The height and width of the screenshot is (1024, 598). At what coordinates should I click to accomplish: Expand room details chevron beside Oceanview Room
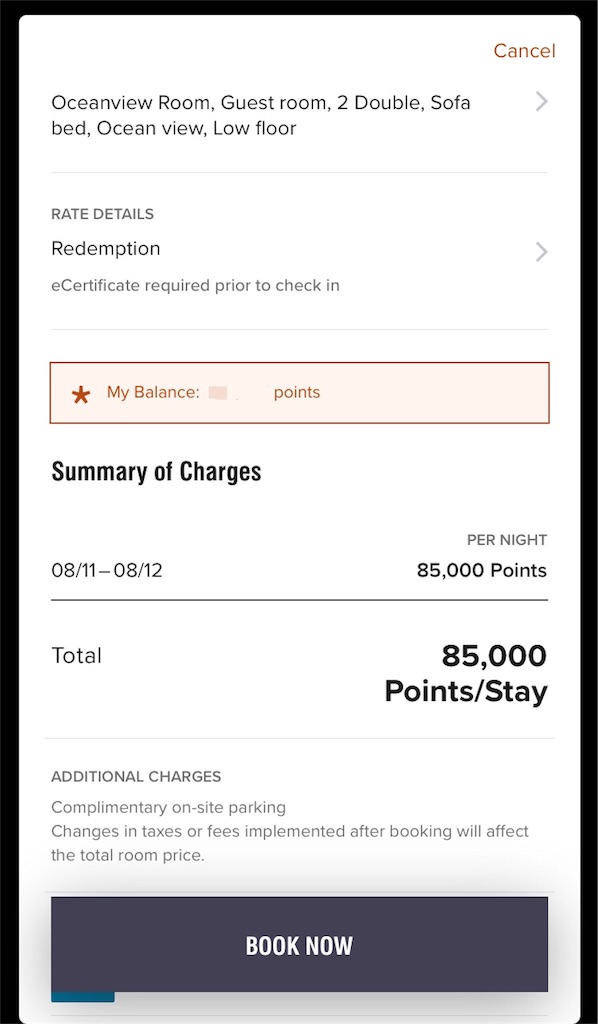pyautogui.click(x=541, y=102)
